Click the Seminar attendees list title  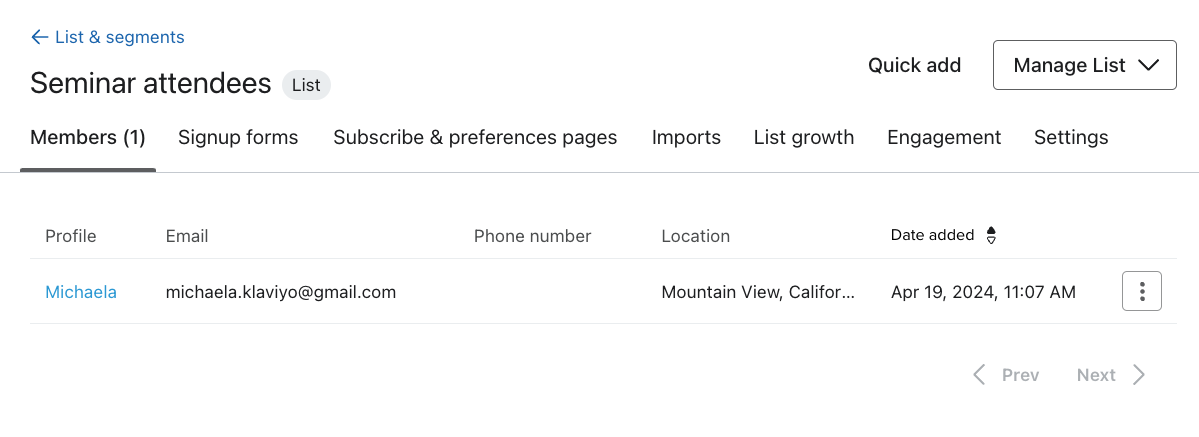[x=151, y=83]
